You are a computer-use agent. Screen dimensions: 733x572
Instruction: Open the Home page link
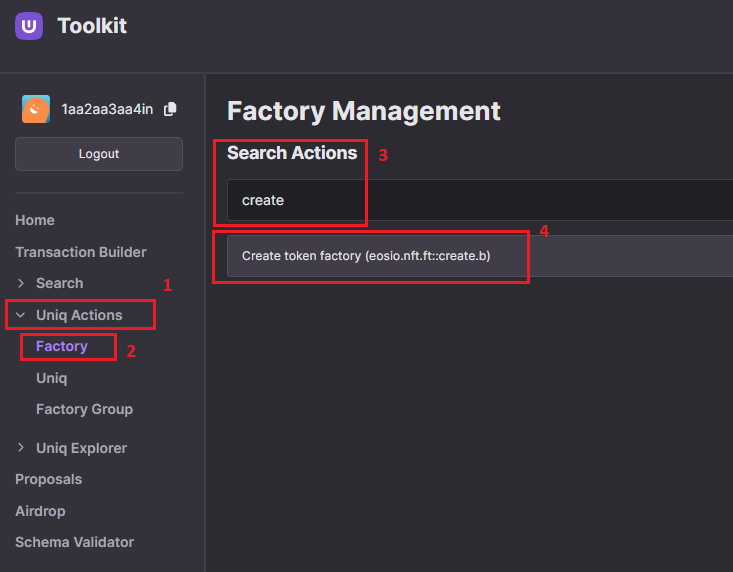[x=35, y=220]
